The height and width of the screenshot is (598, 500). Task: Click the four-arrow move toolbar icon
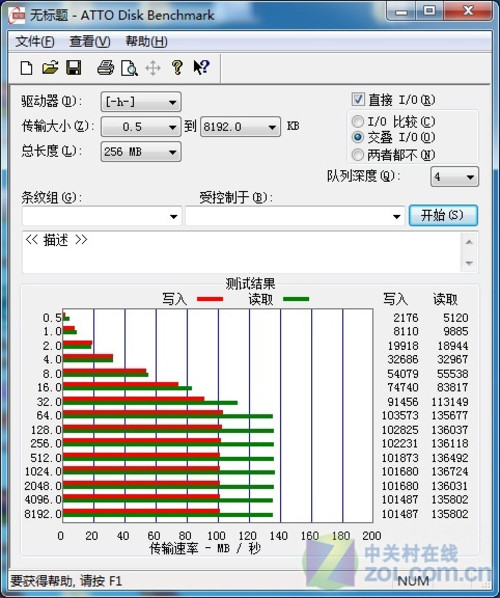153,68
